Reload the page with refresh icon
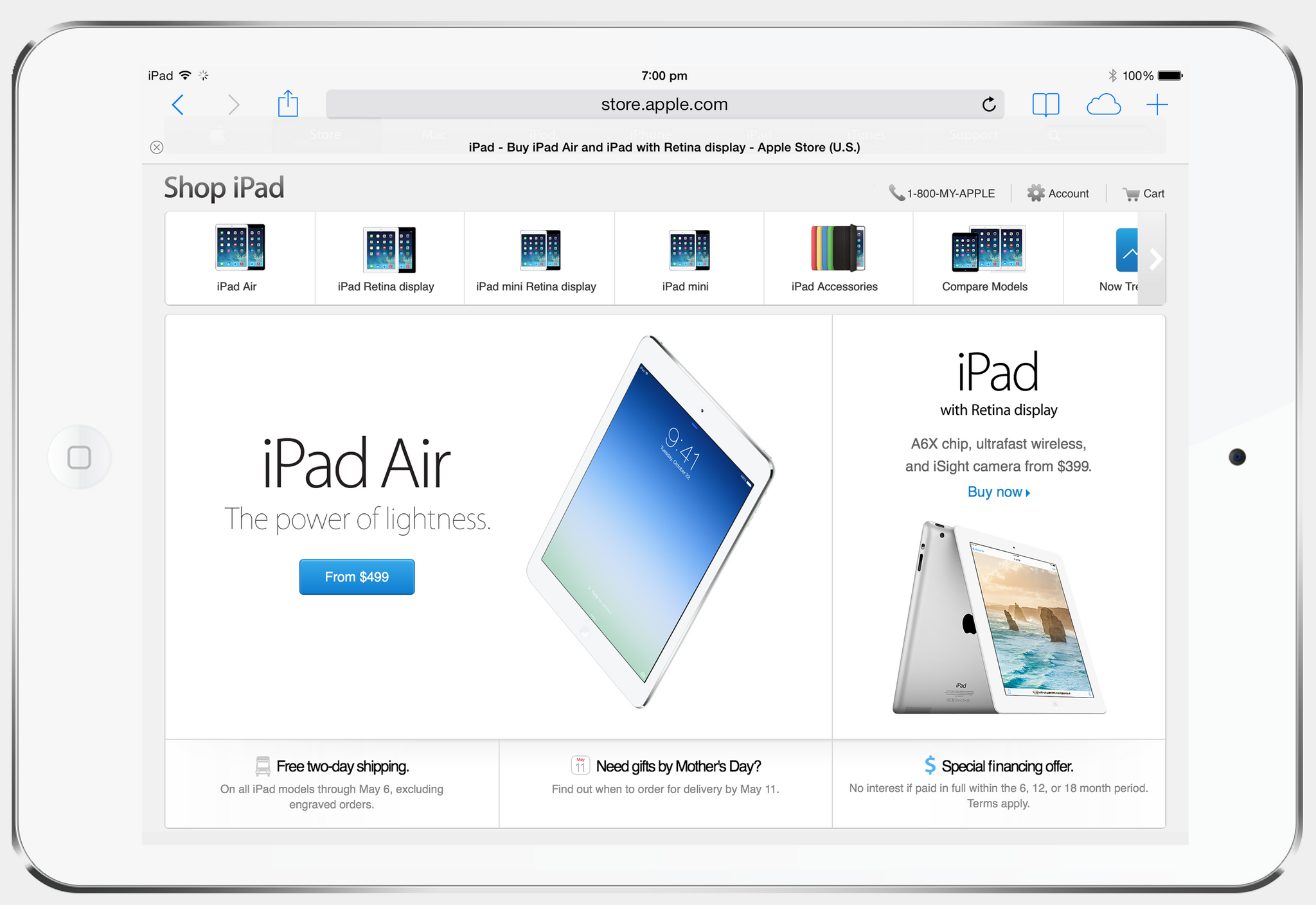The width and height of the screenshot is (1316, 905). pyautogui.click(x=989, y=105)
